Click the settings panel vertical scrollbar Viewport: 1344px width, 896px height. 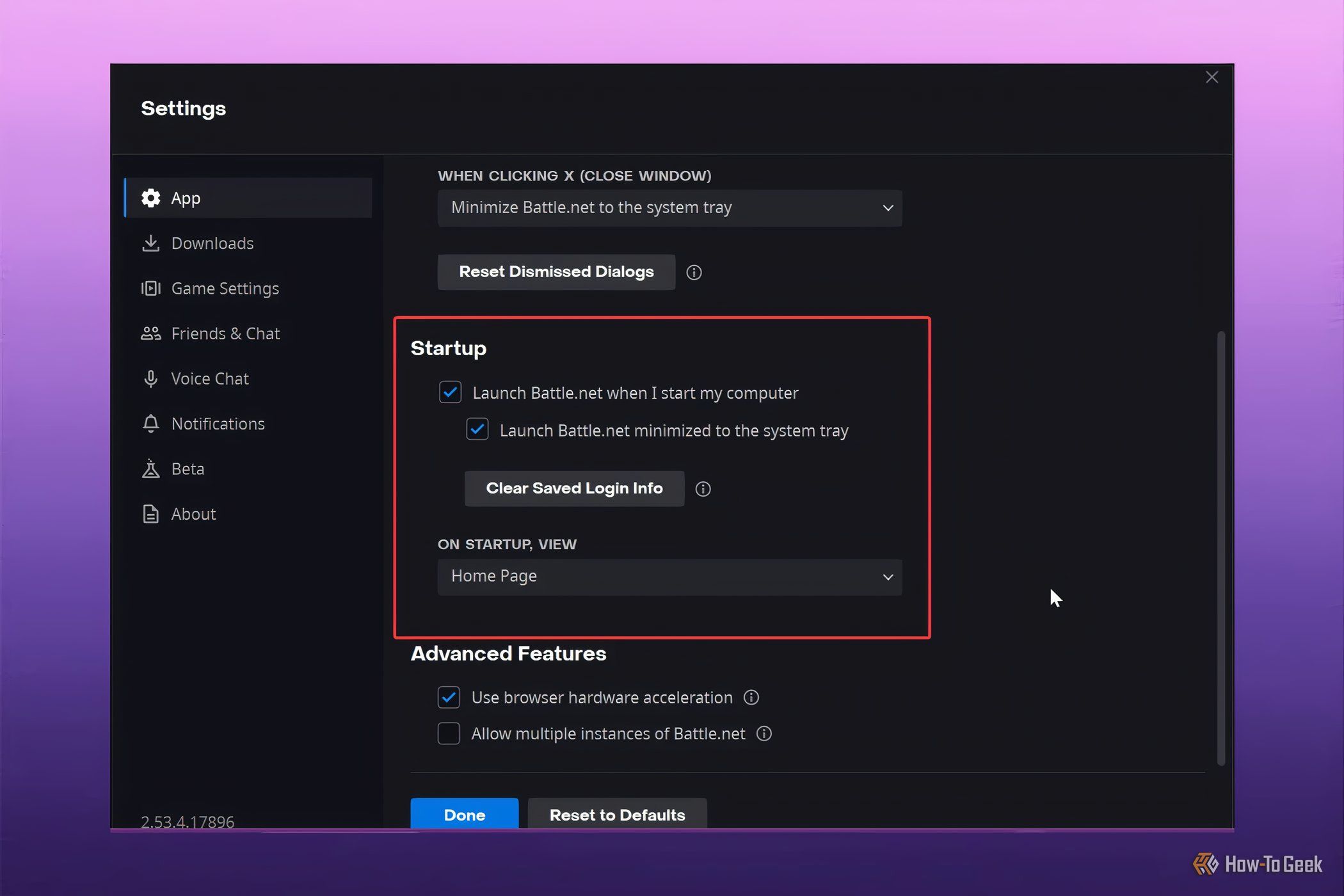[1220, 548]
